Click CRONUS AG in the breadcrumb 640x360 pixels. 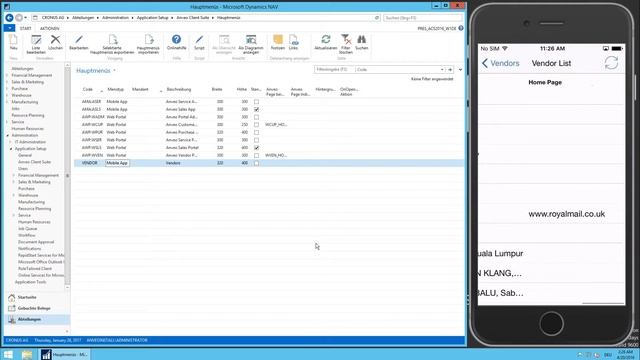click(x=53, y=18)
